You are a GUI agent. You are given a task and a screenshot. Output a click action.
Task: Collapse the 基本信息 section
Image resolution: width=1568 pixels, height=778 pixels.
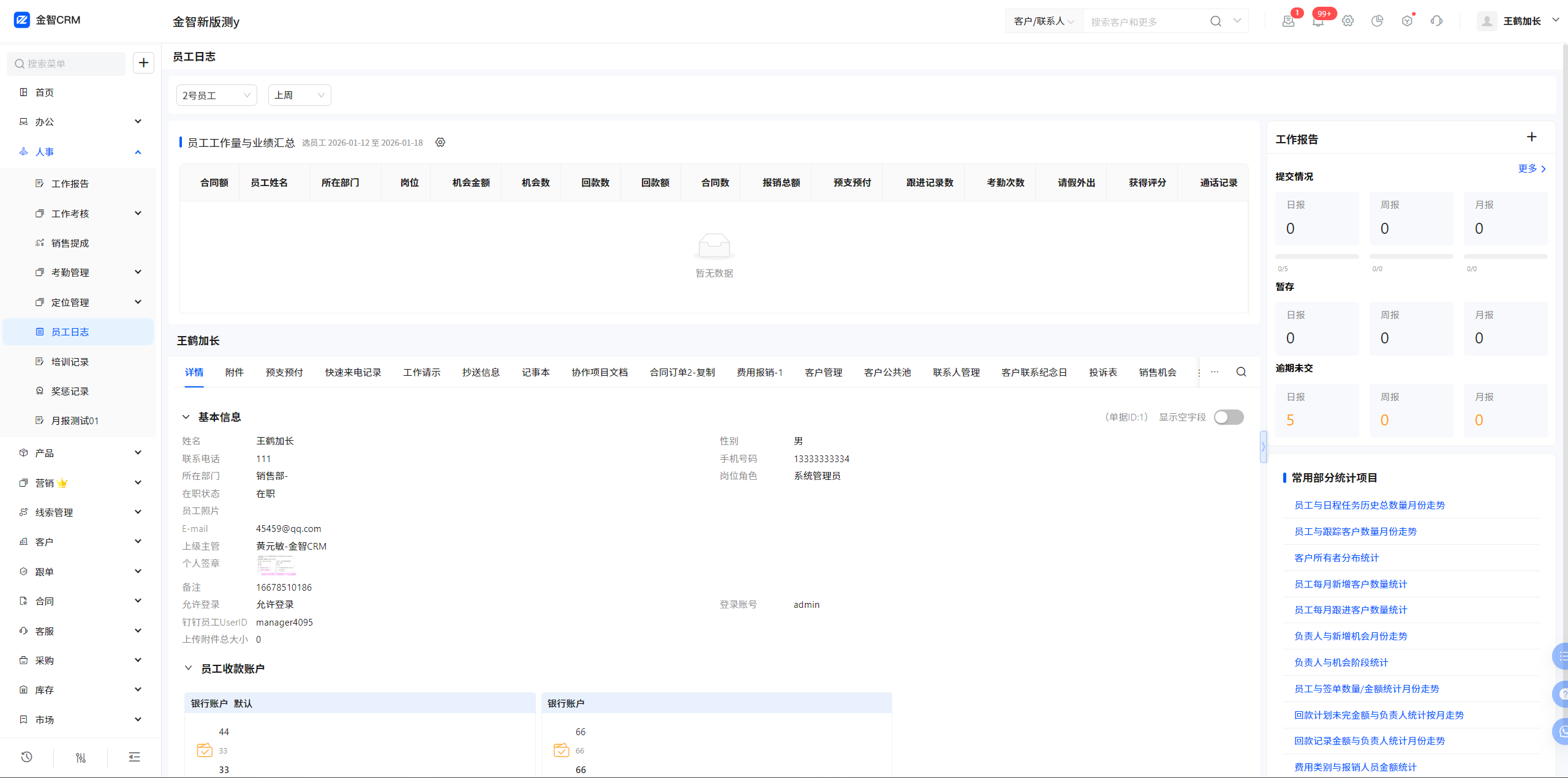click(186, 417)
